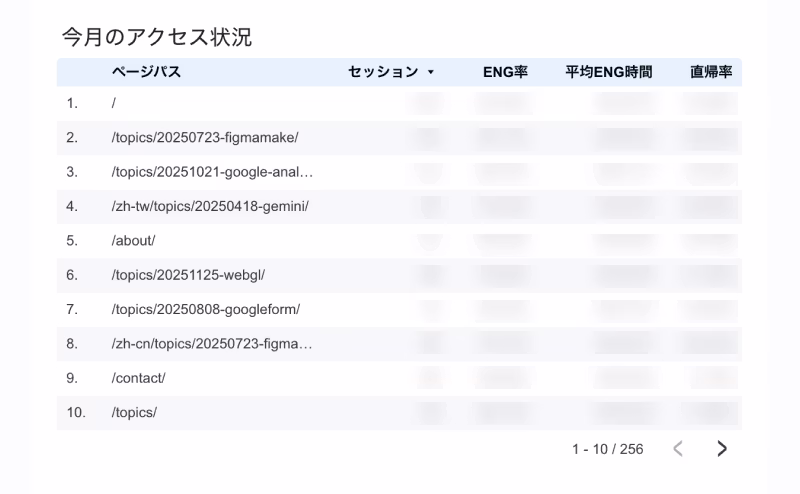The height and width of the screenshot is (494, 800).
Task: Click the /contact/ page path
Action: (x=138, y=378)
